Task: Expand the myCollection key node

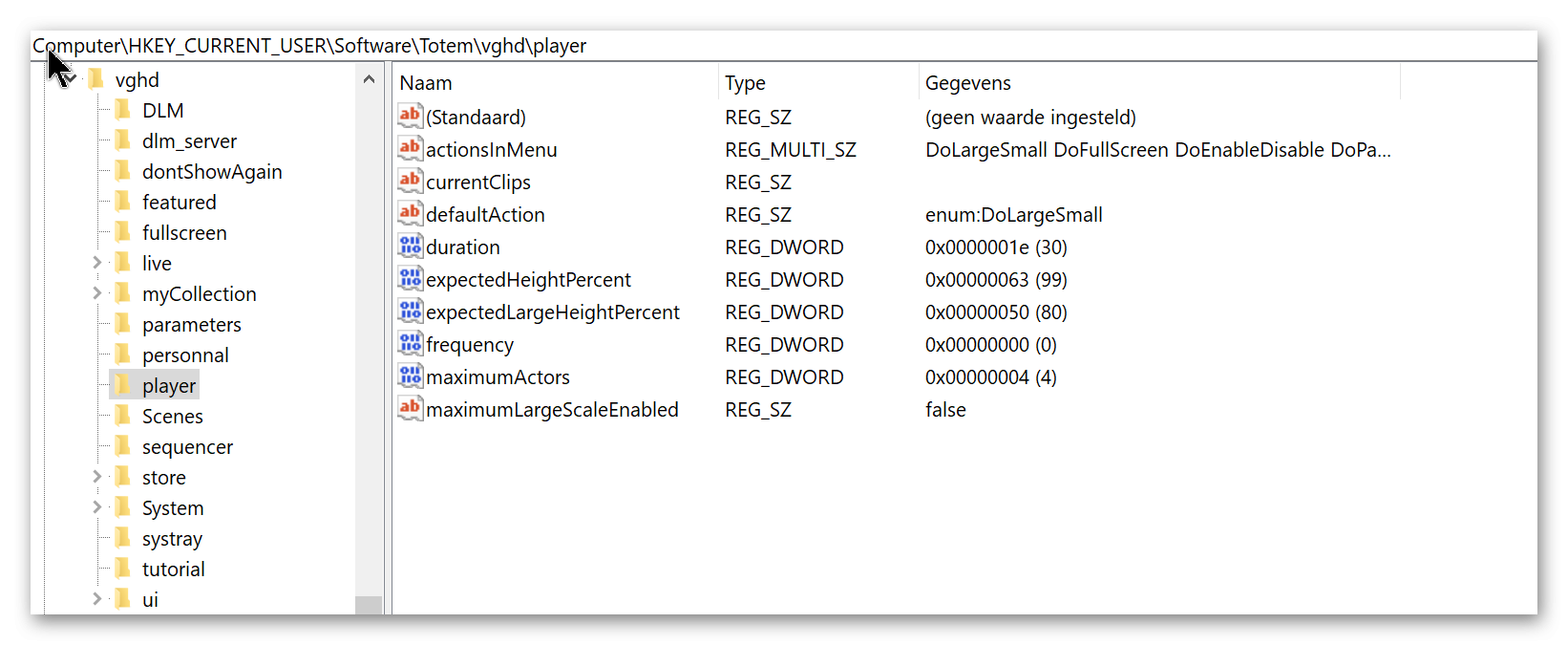Action: coord(96,293)
